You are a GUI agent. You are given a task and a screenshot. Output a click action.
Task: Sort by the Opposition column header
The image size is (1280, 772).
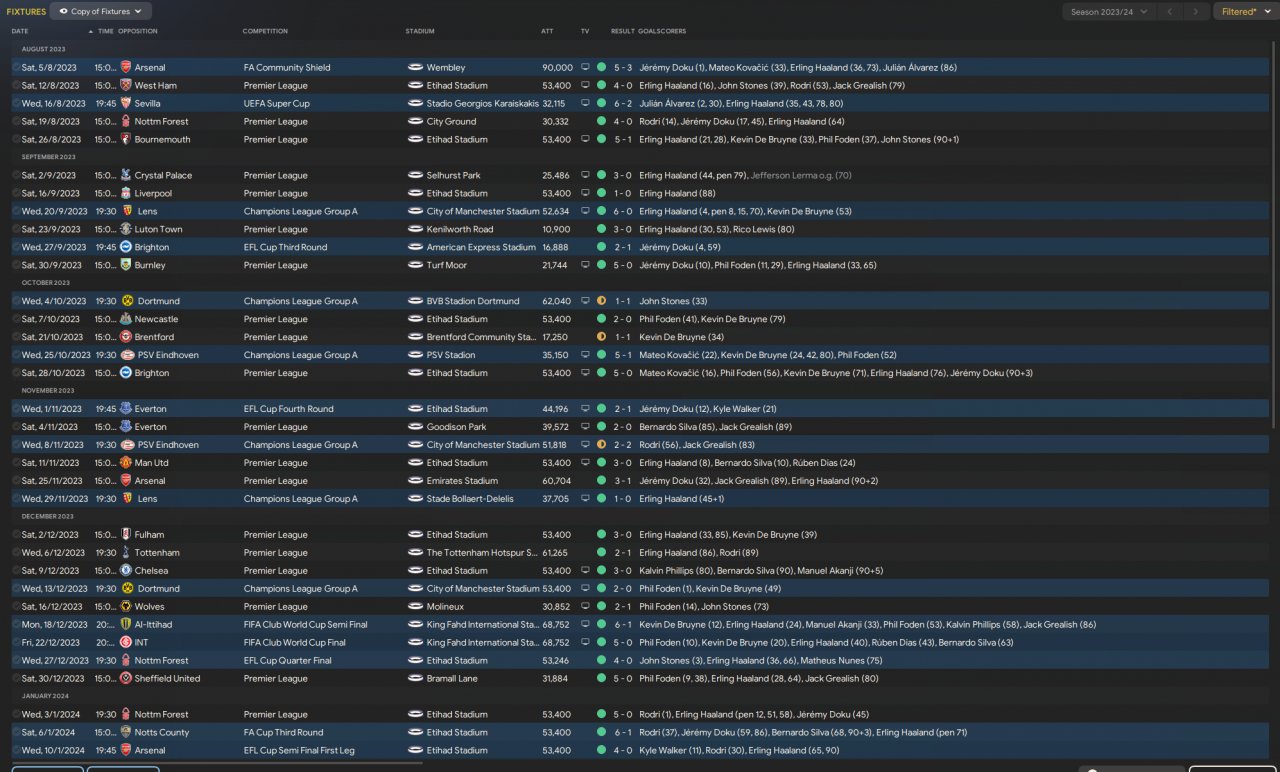(x=138, y=31)
